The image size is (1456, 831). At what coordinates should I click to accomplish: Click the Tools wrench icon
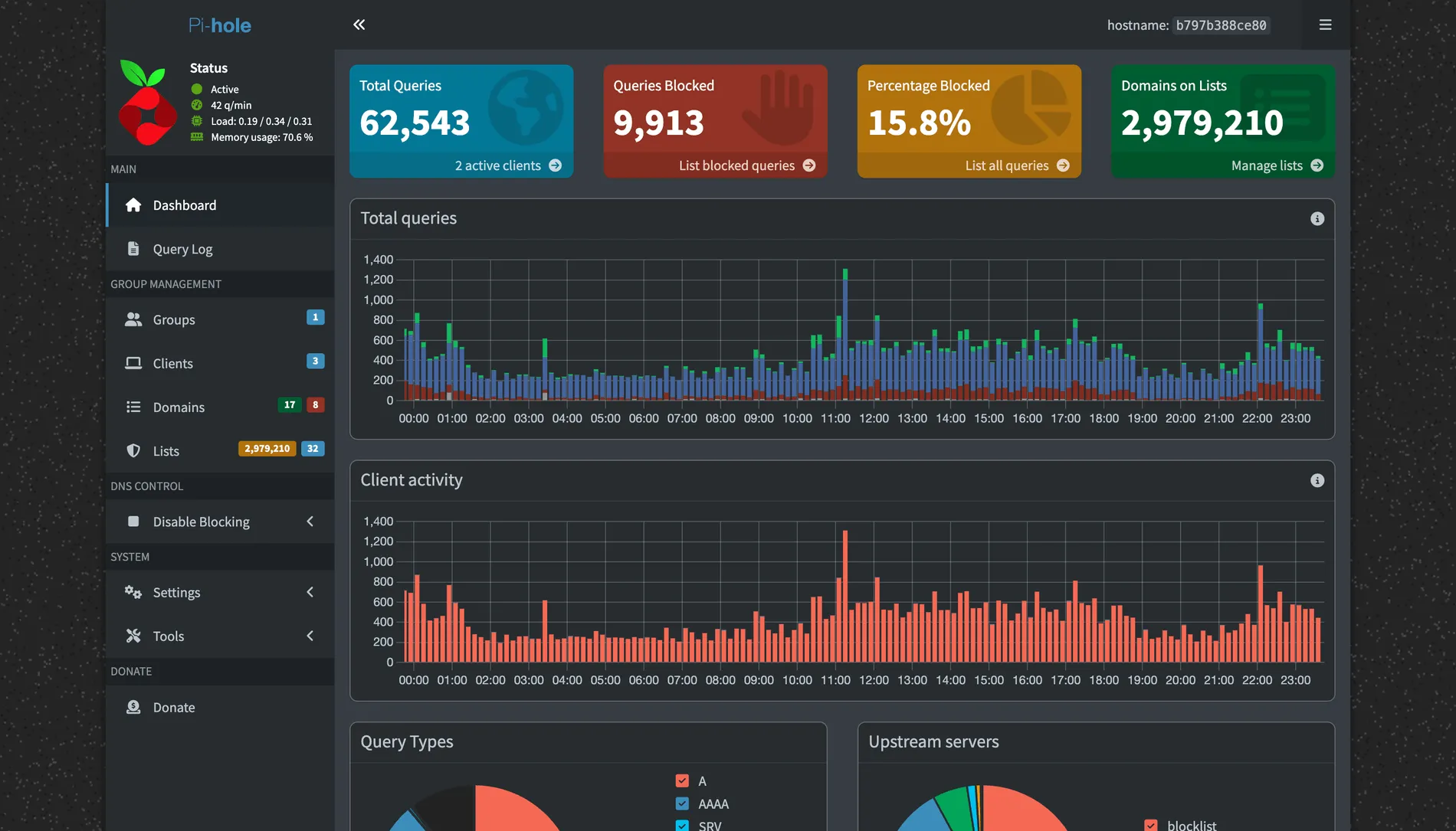[x=133, y=635]
